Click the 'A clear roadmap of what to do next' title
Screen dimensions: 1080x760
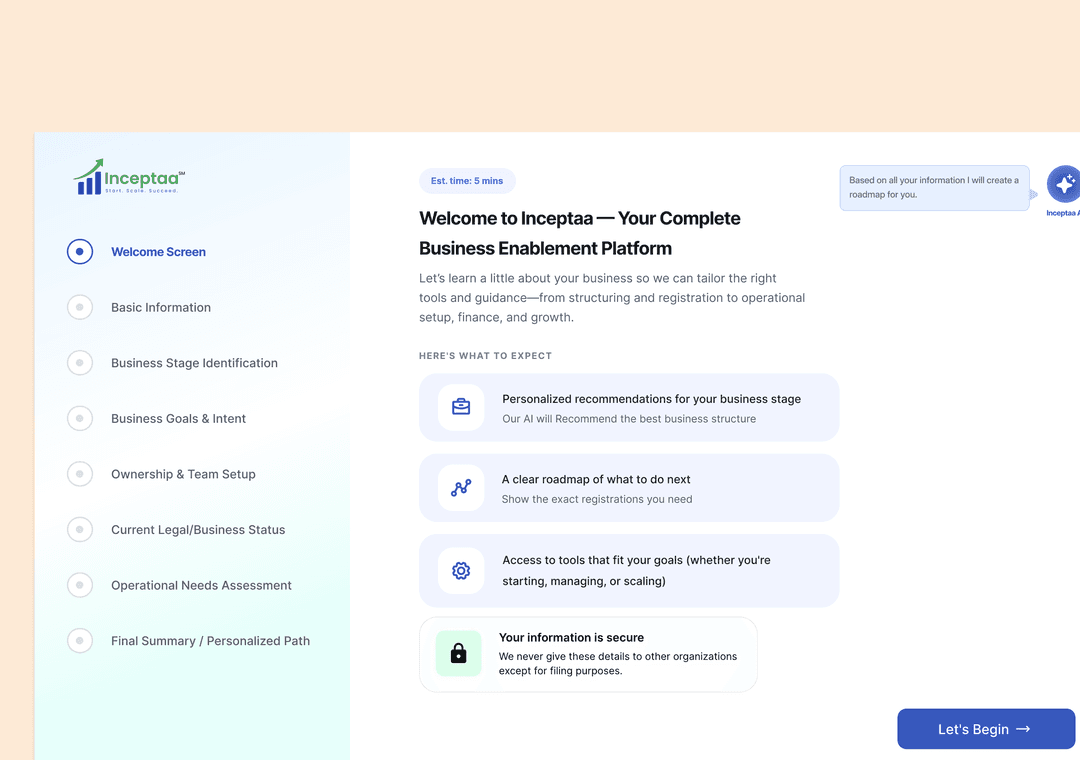pos(596,480)
